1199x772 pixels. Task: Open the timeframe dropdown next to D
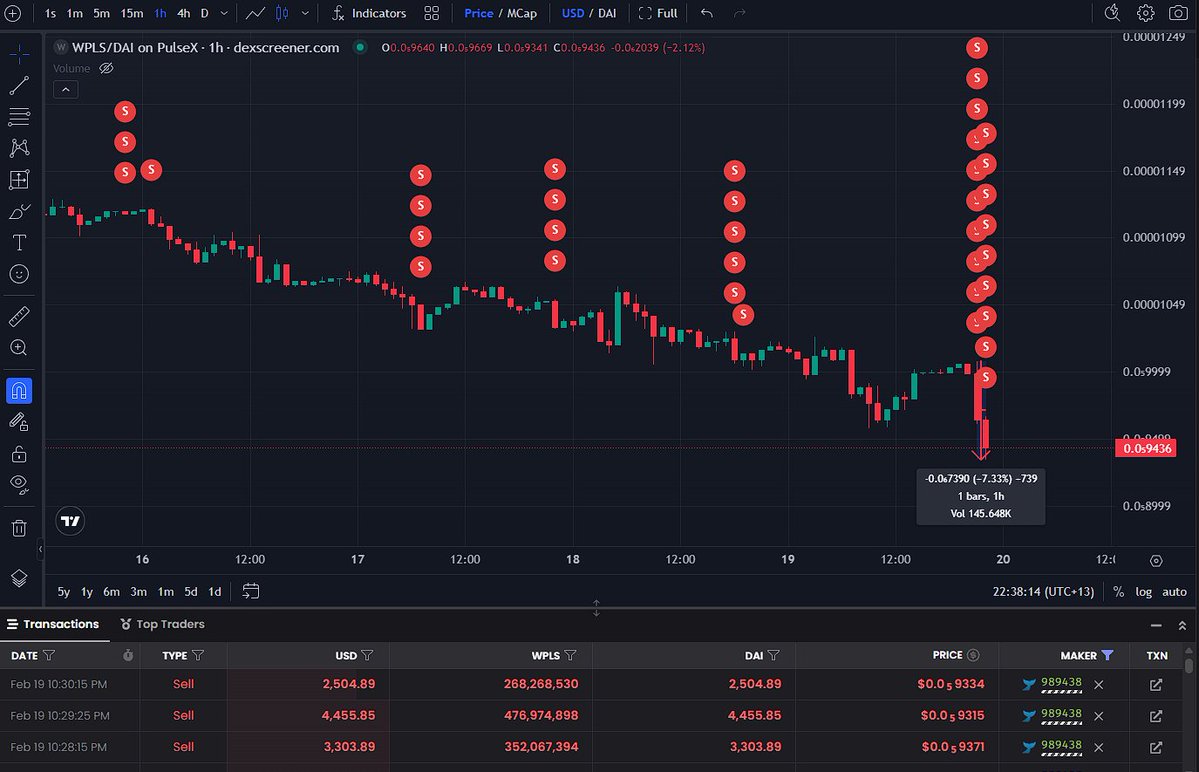click(222, 13)
